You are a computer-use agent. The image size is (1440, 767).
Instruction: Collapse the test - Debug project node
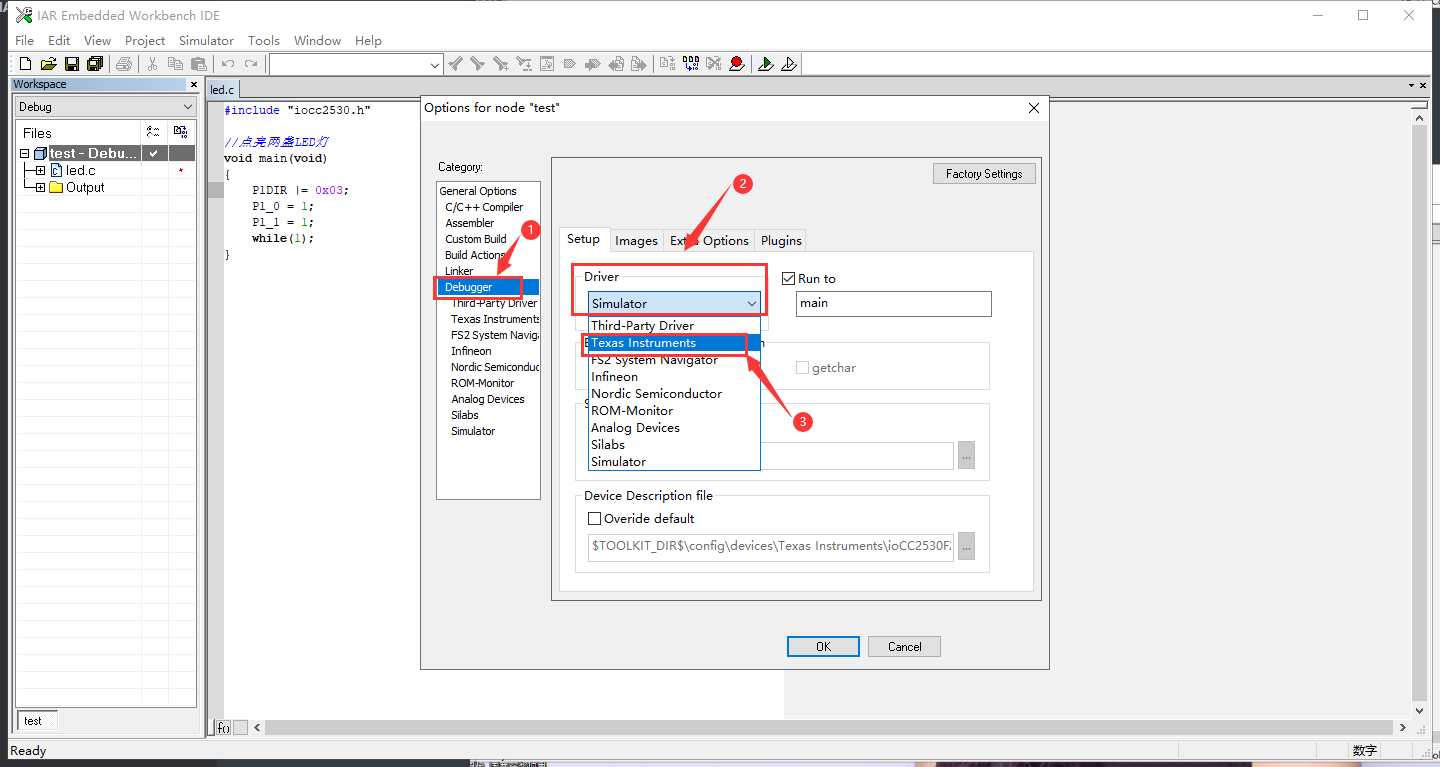point(25,154)
